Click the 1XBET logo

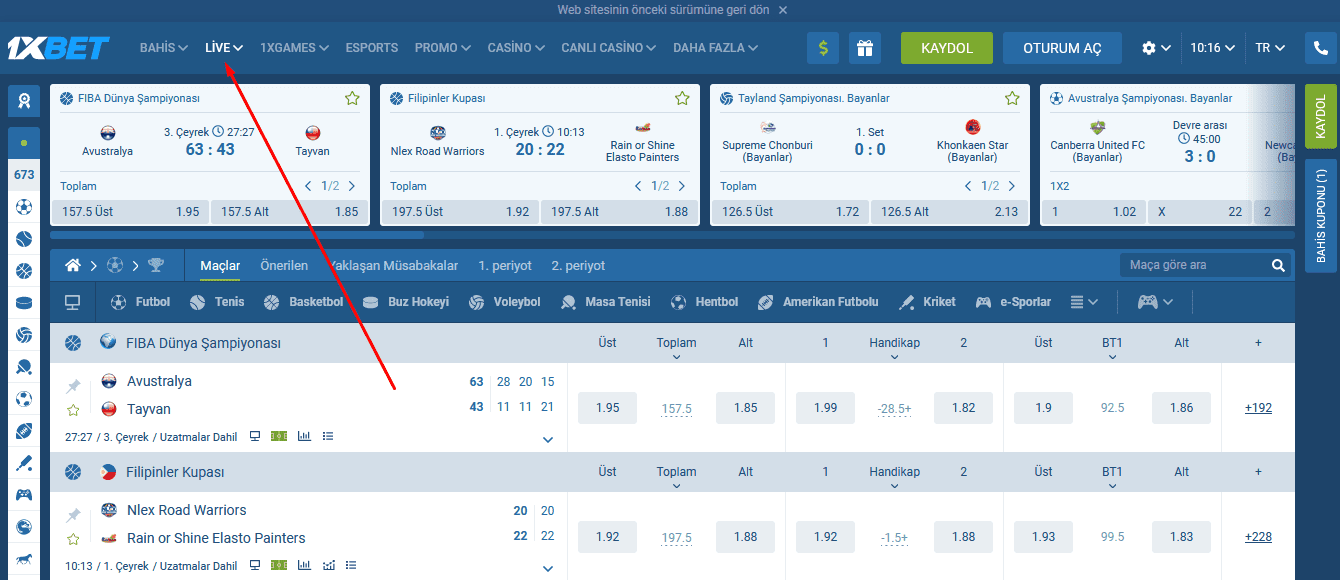58,48
